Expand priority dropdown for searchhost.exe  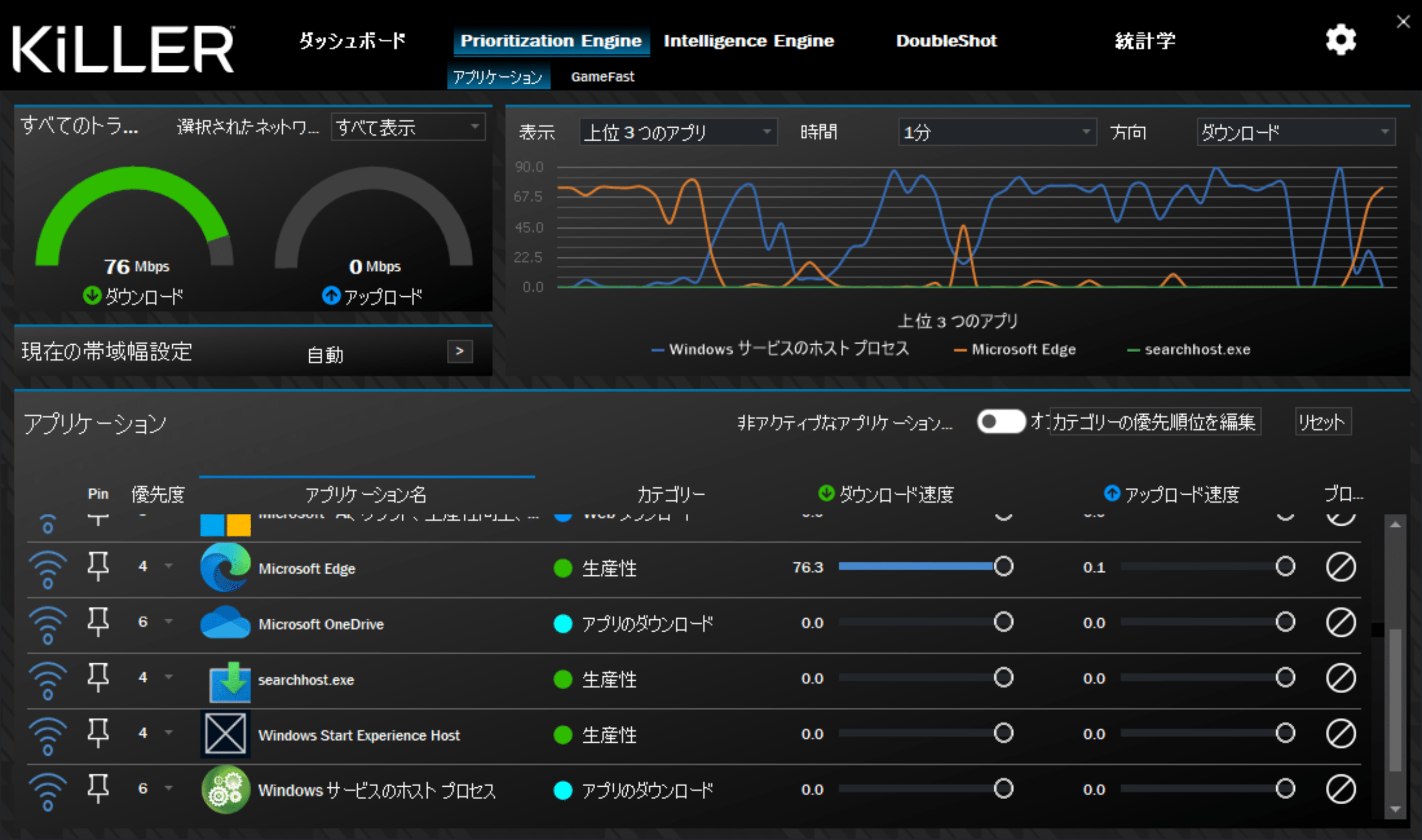click(169, 677)
